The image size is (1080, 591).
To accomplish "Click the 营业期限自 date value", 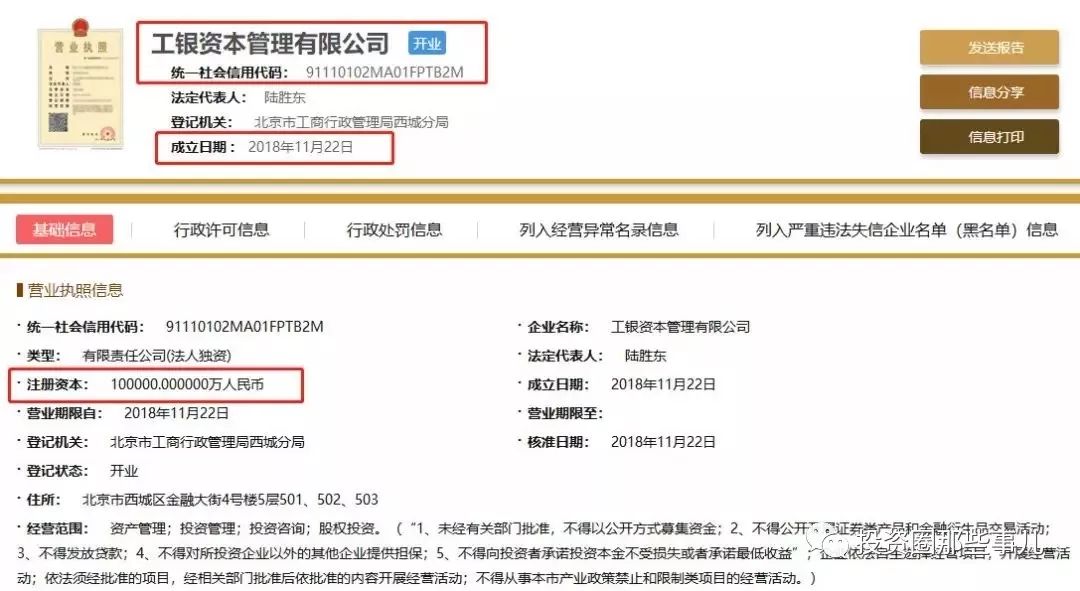I will (176, 413).
